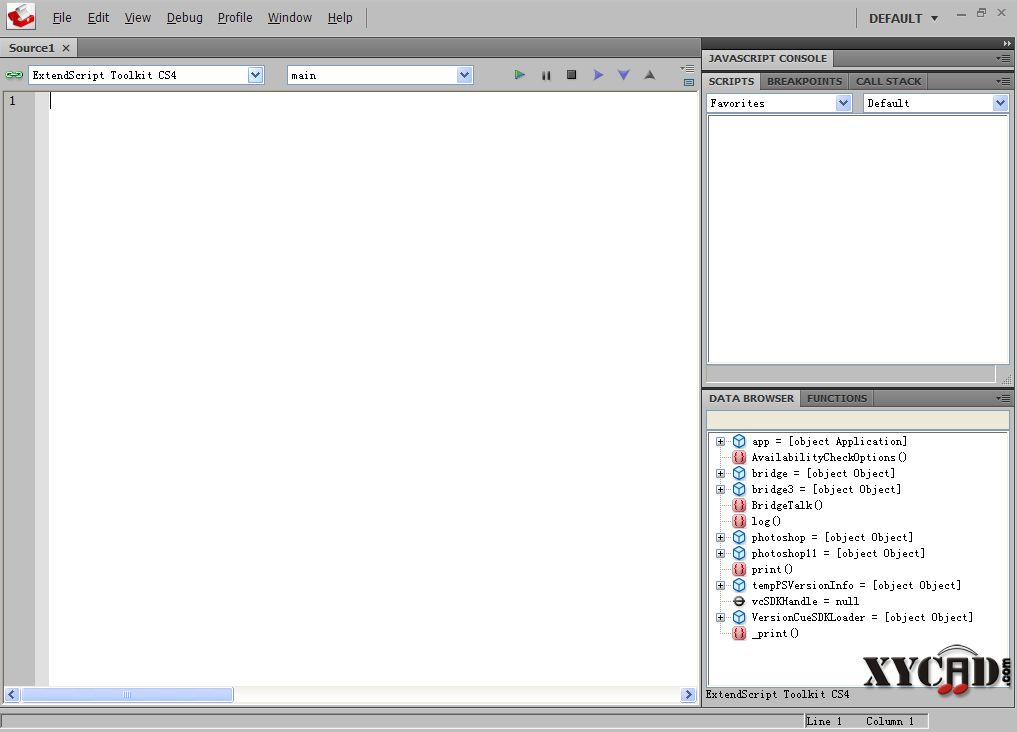1017x732 pixels.
Task: Click the photoshop object cube icon
Action: click(x=739, y=537)
